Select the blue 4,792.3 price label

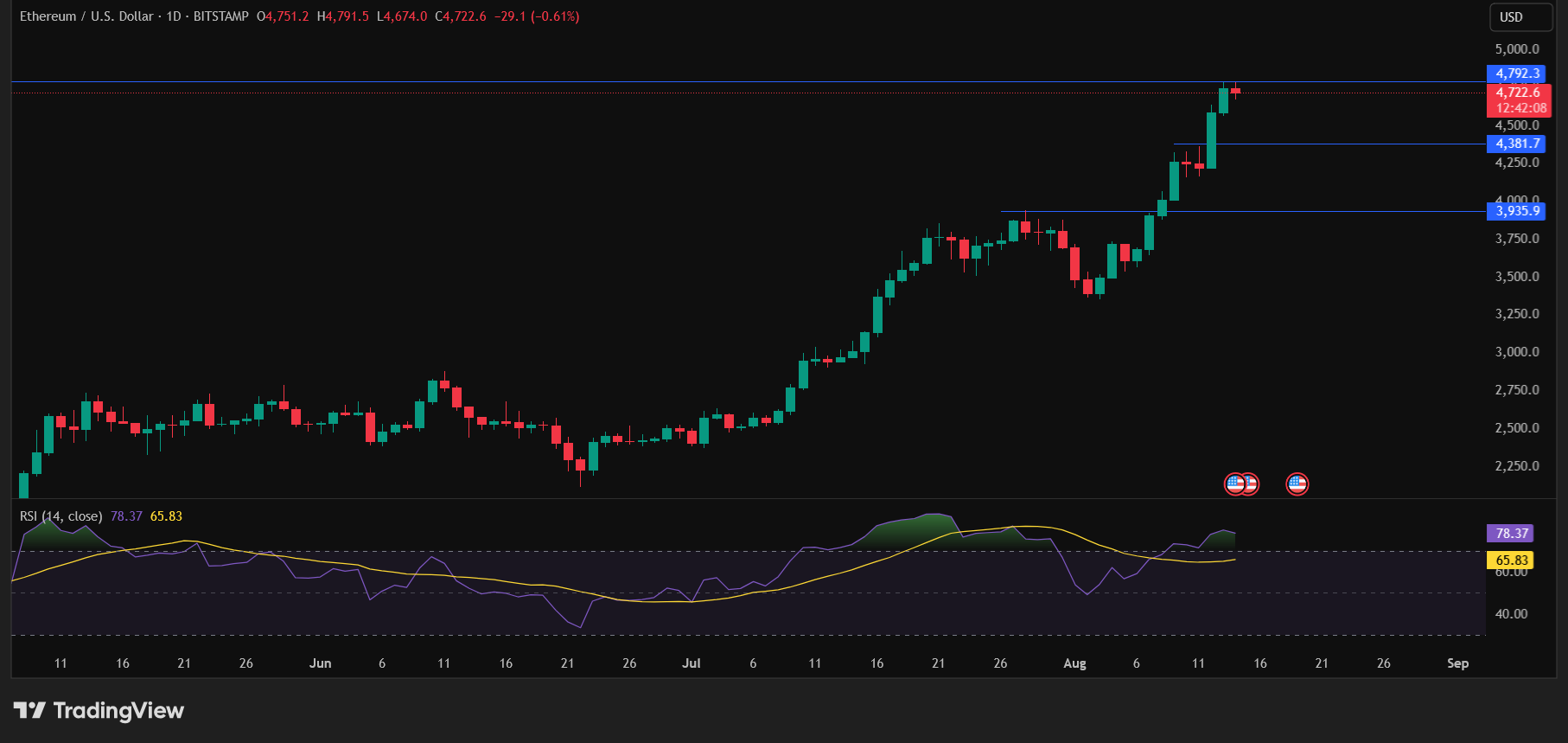tap(1518, 74)
